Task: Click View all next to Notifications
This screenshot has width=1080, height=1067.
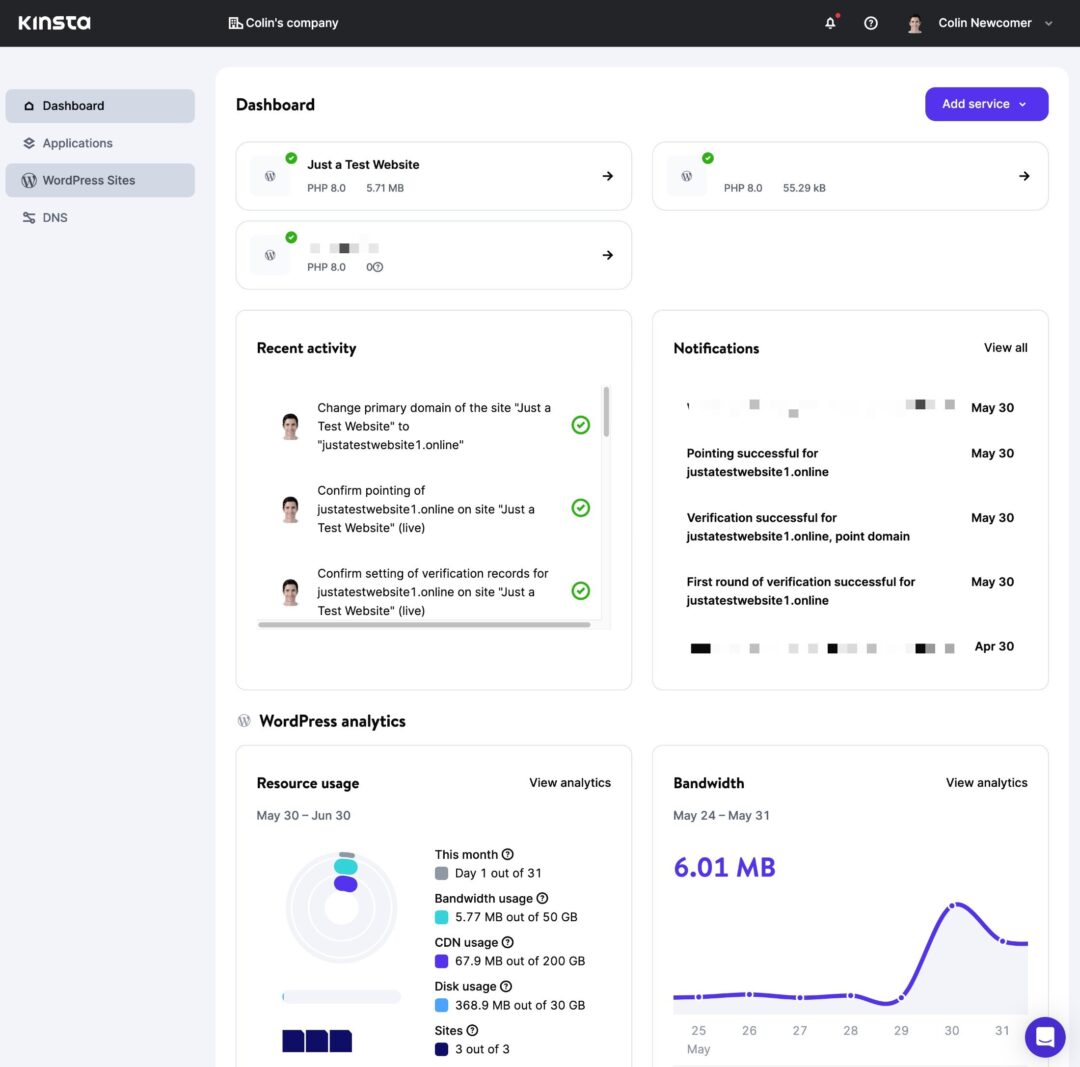Action: pos(1005,348)
